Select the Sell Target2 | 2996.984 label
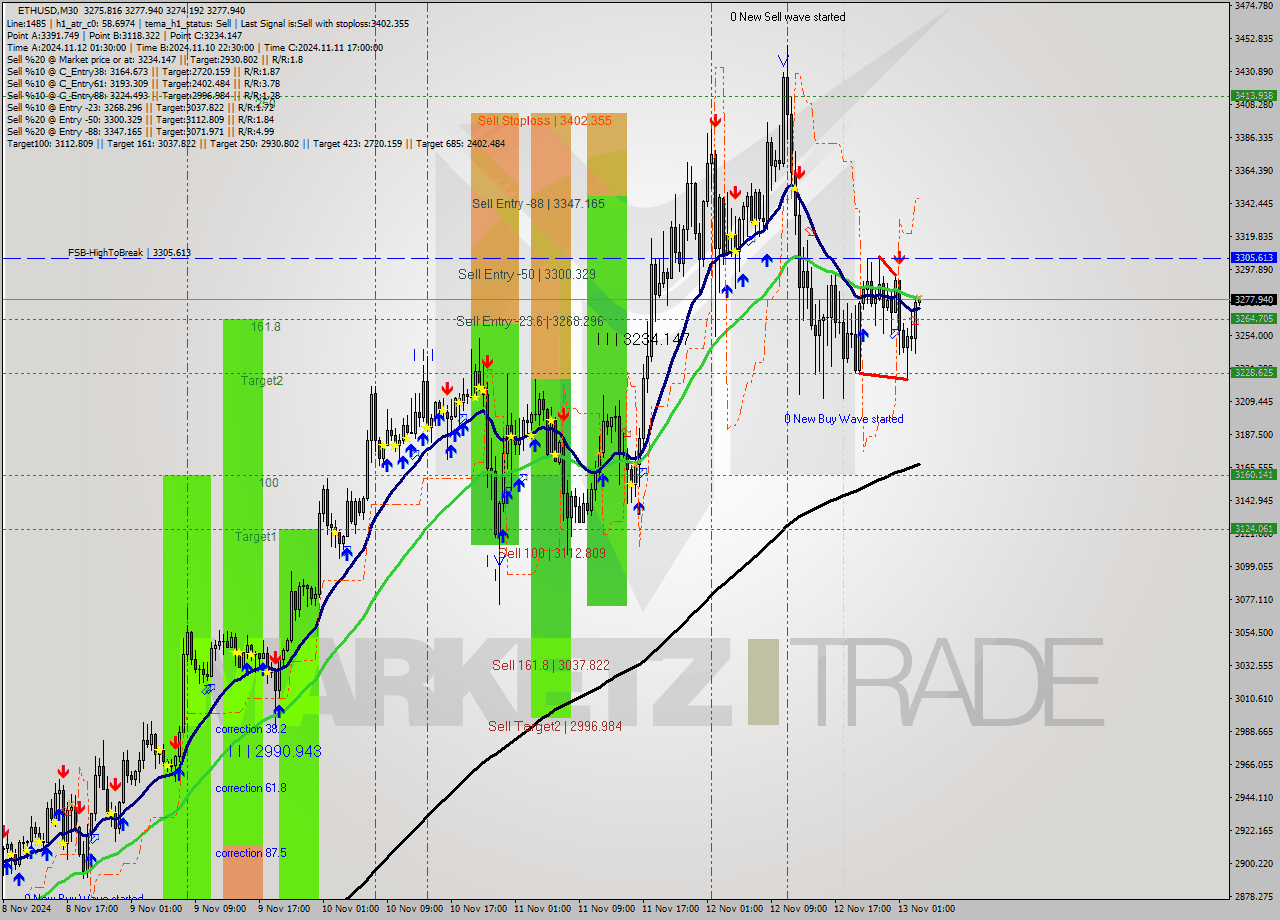 555,726
